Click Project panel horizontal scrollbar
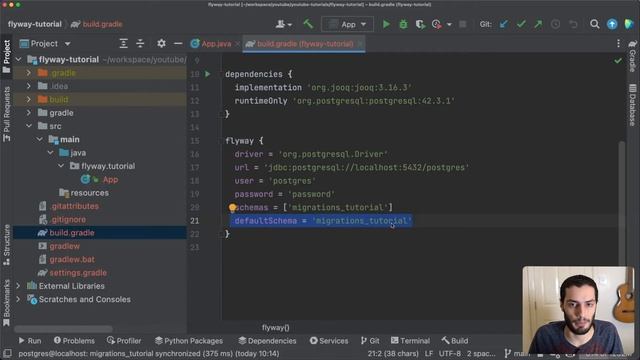The image size is (640, 360). (63, 329)
